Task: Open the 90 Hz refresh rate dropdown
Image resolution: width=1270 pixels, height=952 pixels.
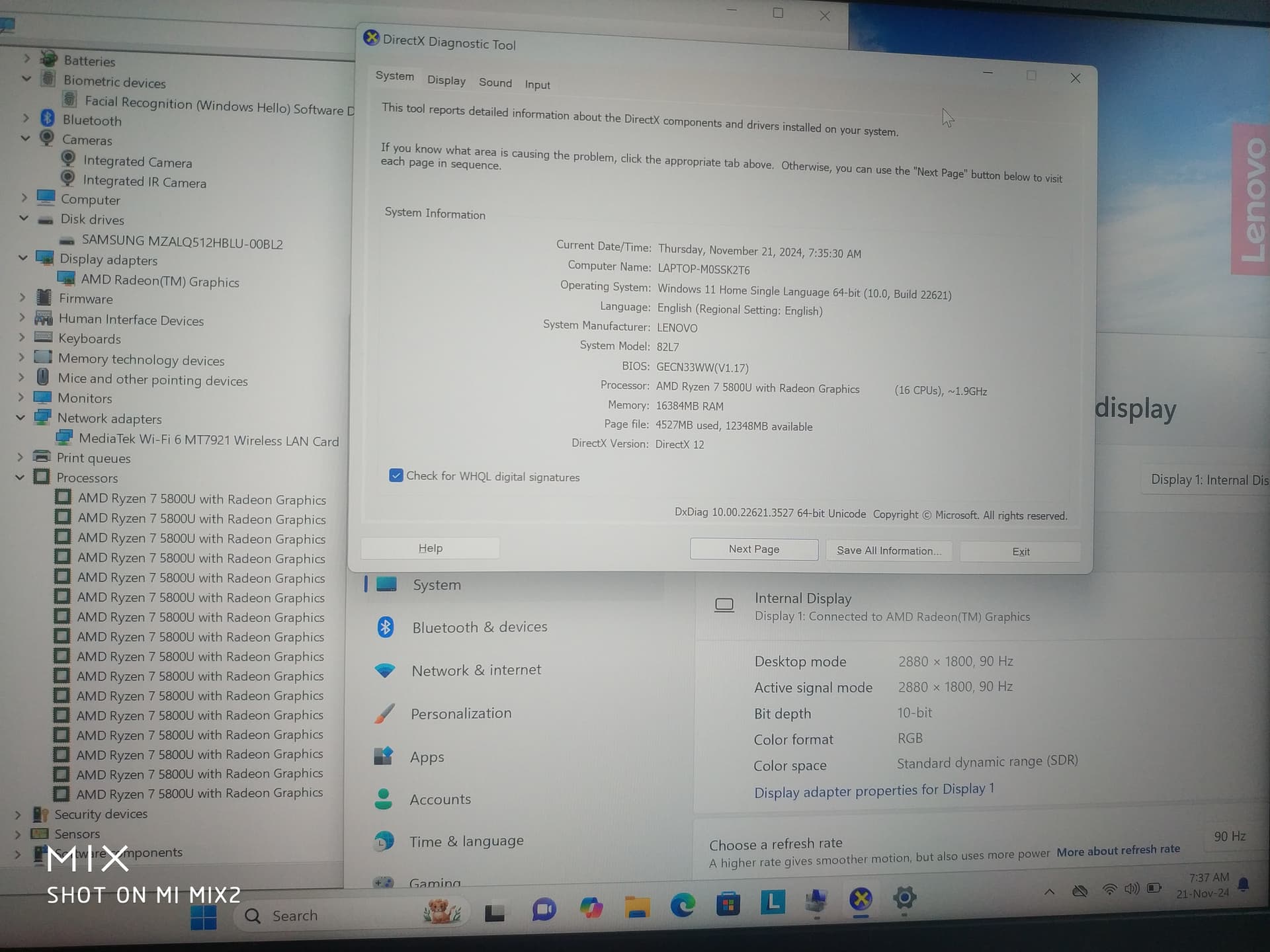Action: [1234, 836]
